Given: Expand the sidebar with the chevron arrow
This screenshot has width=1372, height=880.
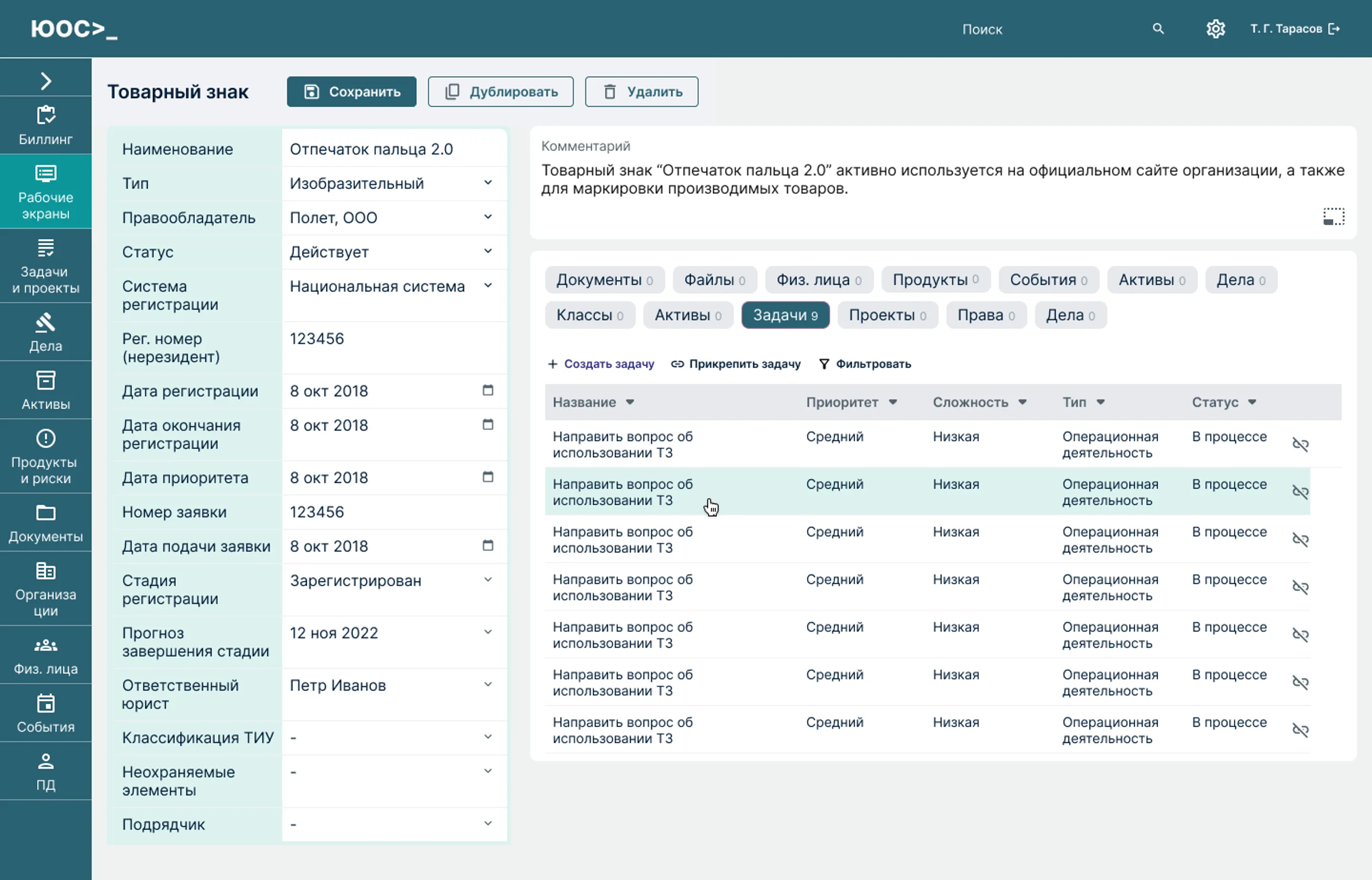Looking at the screenshot, I should [46, 80].
